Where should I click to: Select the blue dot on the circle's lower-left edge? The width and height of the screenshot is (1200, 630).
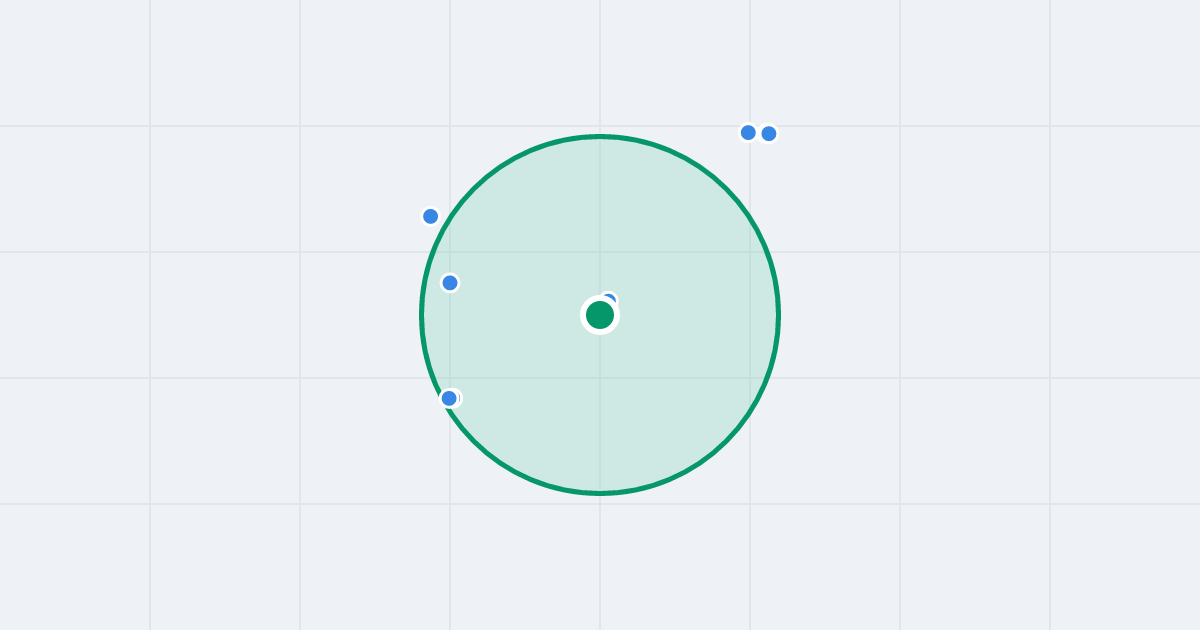(x=449, y=398)
